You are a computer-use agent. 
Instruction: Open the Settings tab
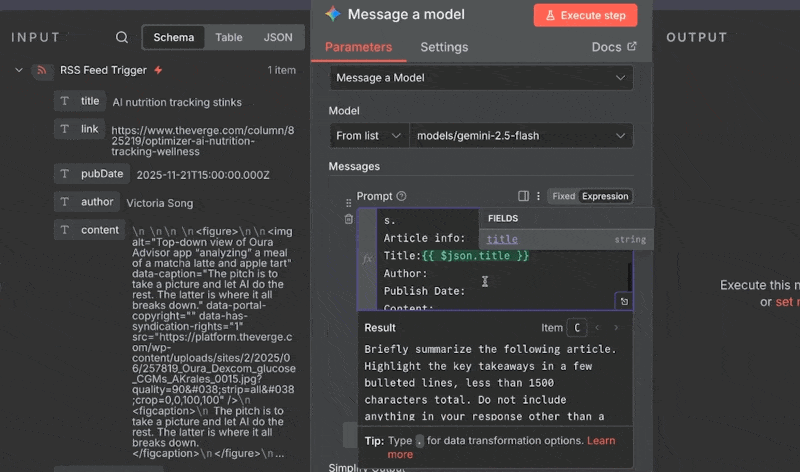(x=444, y=47)
